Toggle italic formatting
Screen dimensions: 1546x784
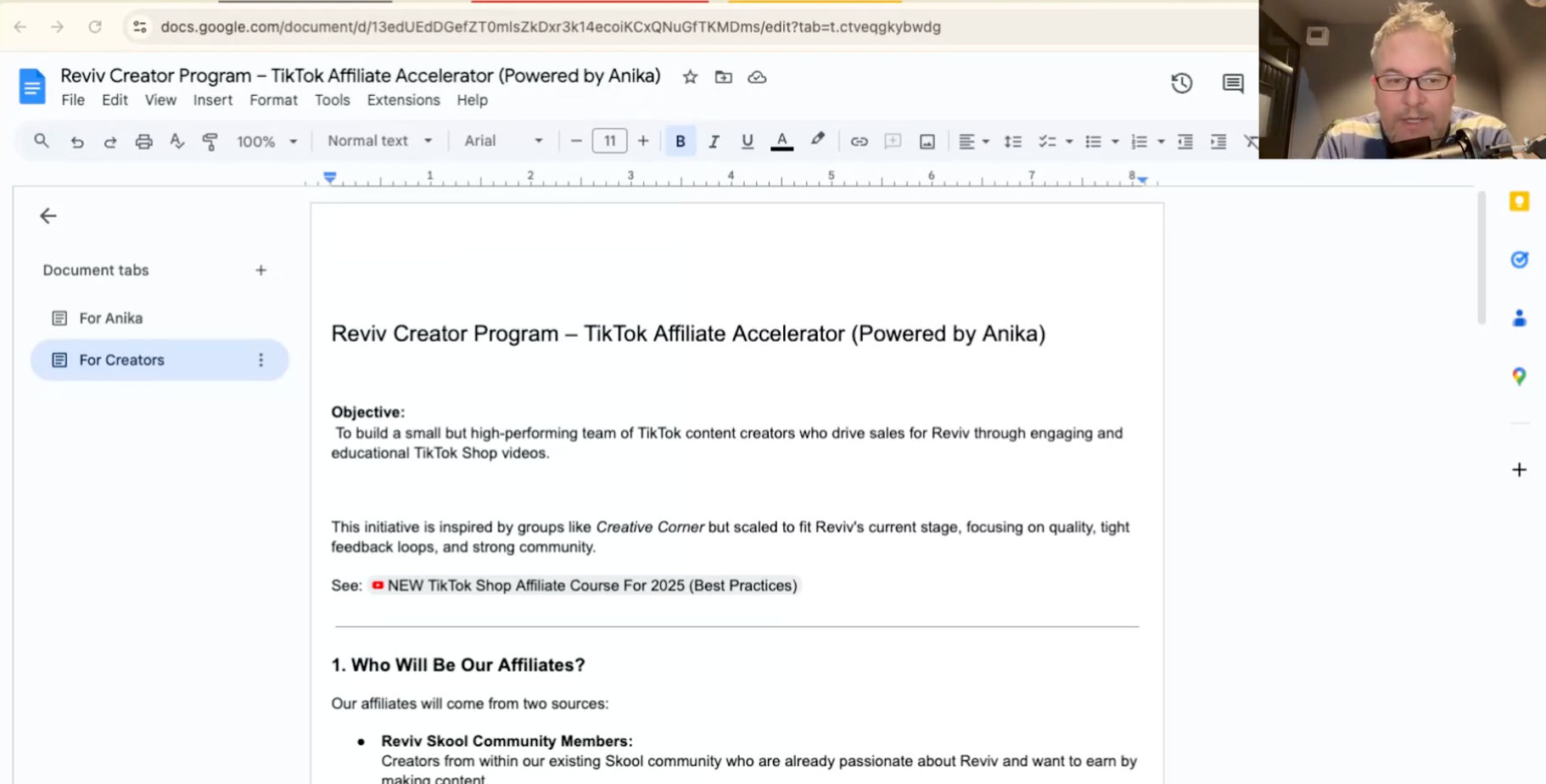click(x=714, y=142)
